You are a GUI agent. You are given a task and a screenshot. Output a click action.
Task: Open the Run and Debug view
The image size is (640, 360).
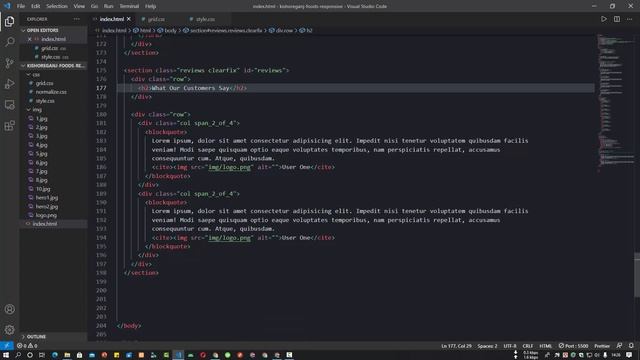[x=9, y=84]
